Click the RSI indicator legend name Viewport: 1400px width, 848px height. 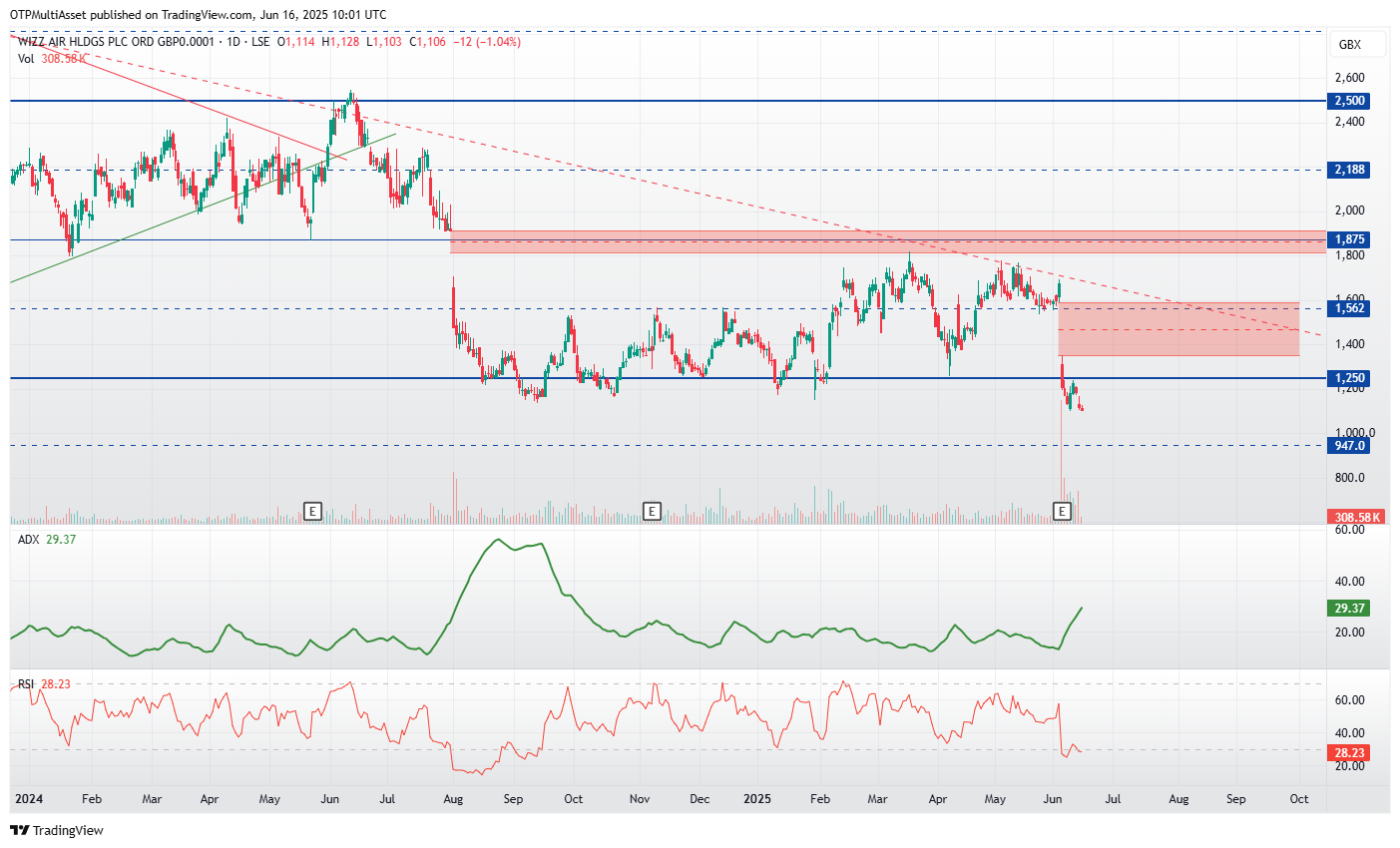click(x=26, y=684)
